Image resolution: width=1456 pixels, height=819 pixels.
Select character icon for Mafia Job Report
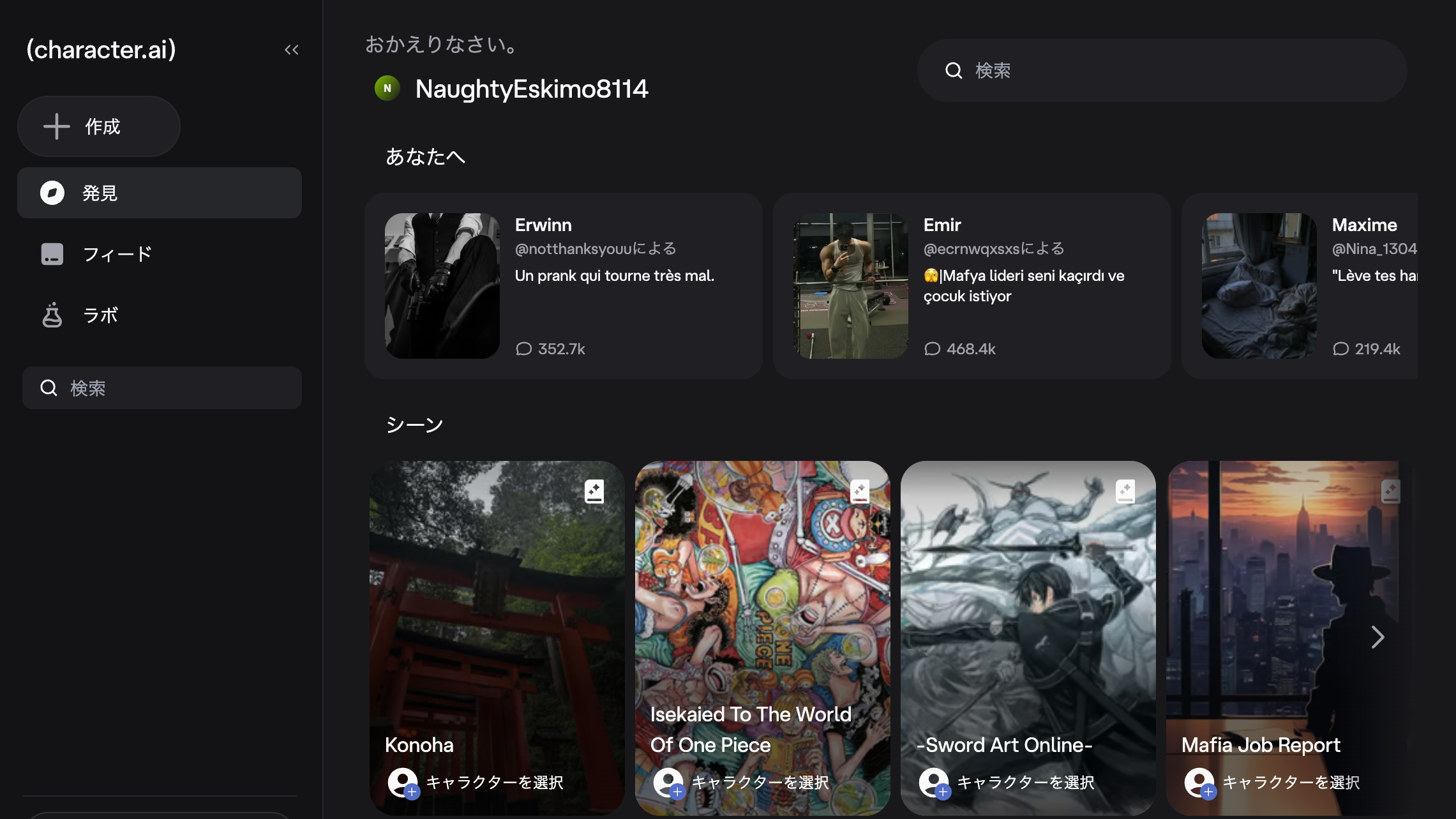click(1199, 782)
